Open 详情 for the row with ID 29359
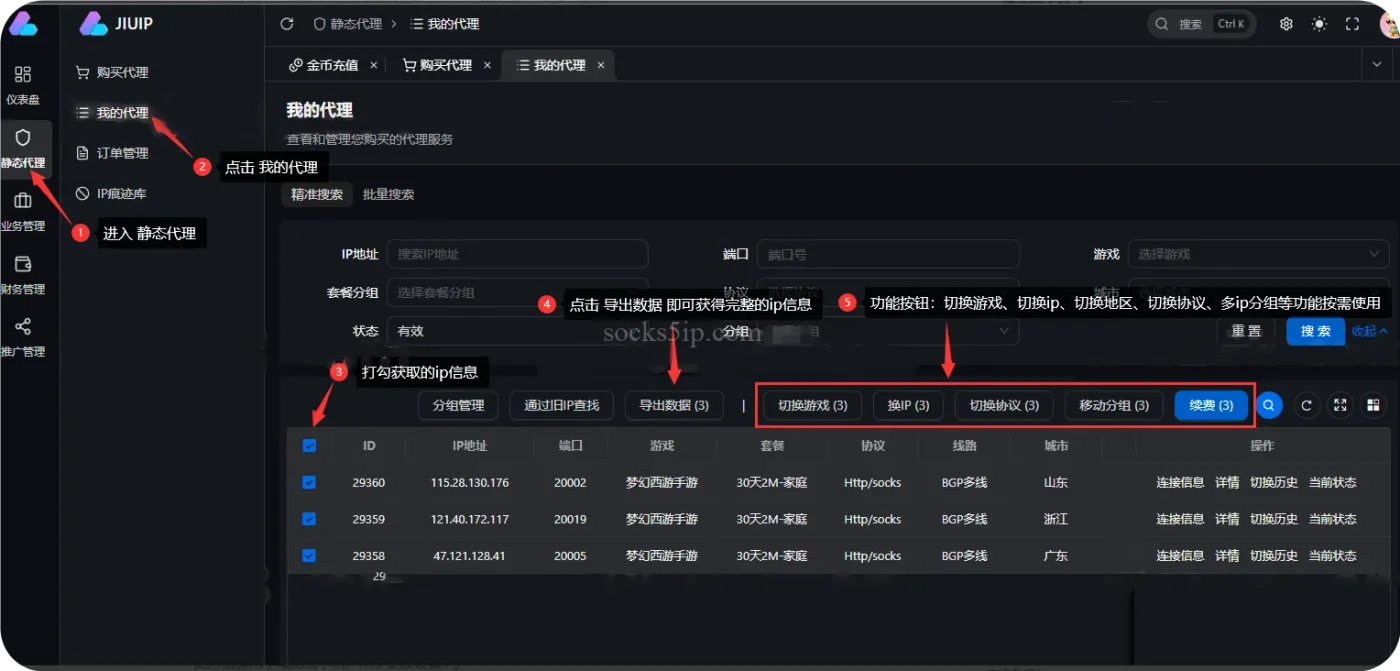Image resolution: width=1400 pixels, height=671 pixels. coord(1227,519)
